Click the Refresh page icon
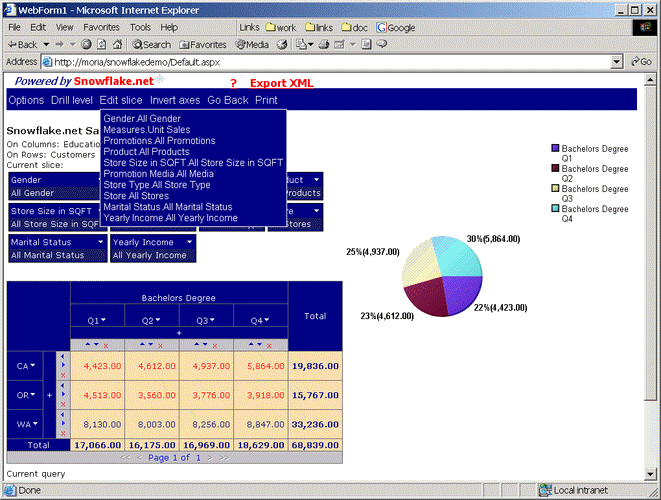Viewport: 661px width, 500px height. coord(102,44)
